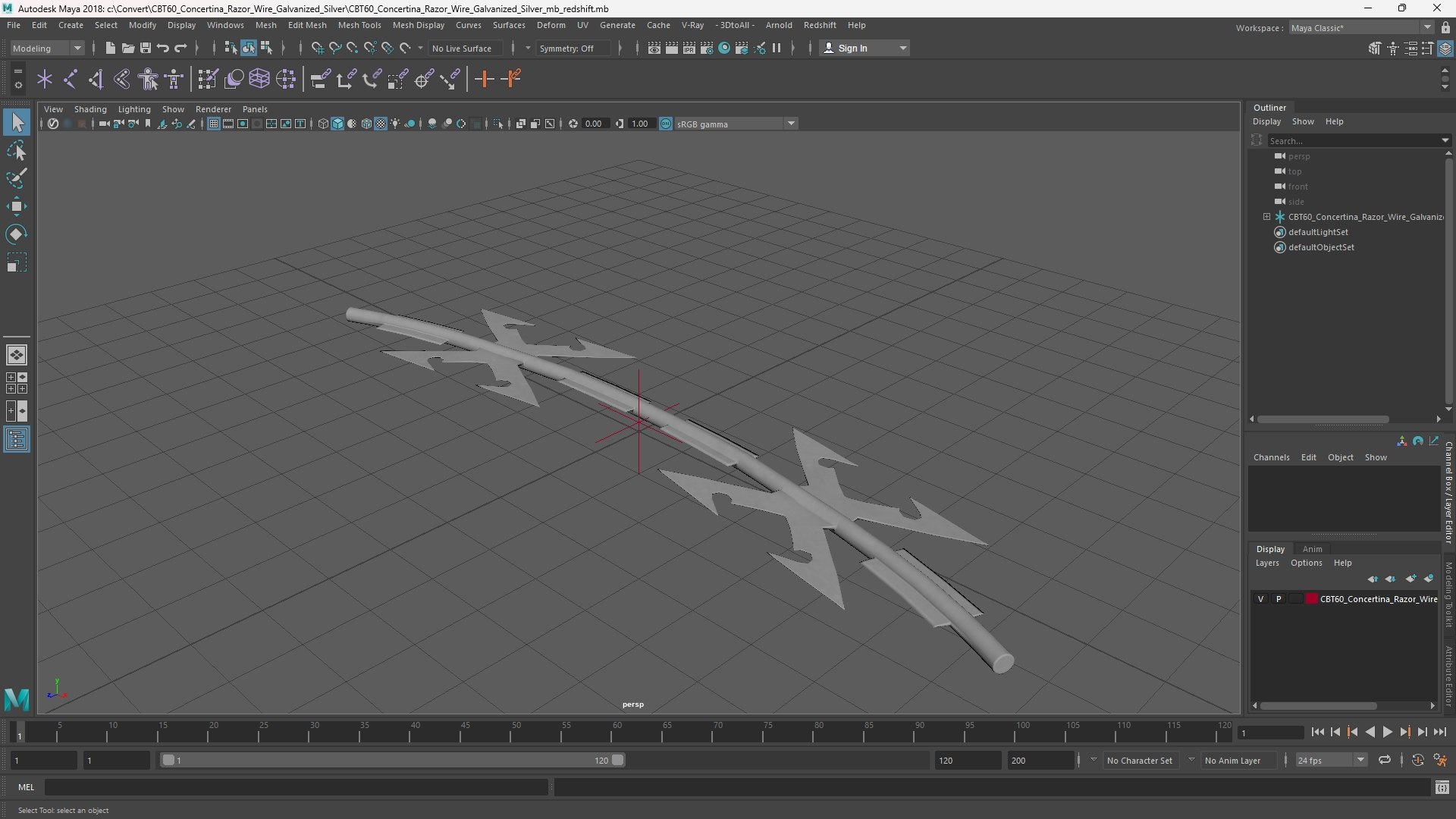Viewport: 1456px width, 819px height.
Task: Open the sRGB gamma view transform dropdown
Action: pos(735,124)
